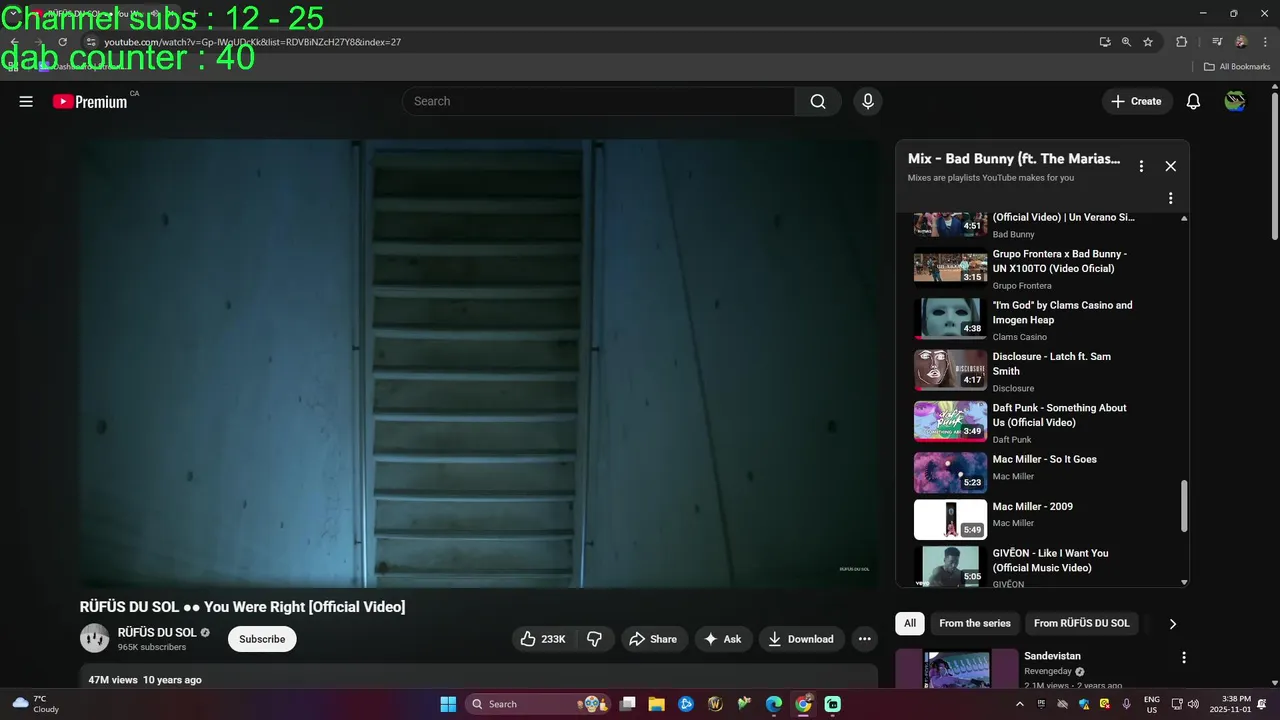The image size is (1280, 720).
Task: Switch to Chrome on the taskbar
Action: tap(803, 704)
